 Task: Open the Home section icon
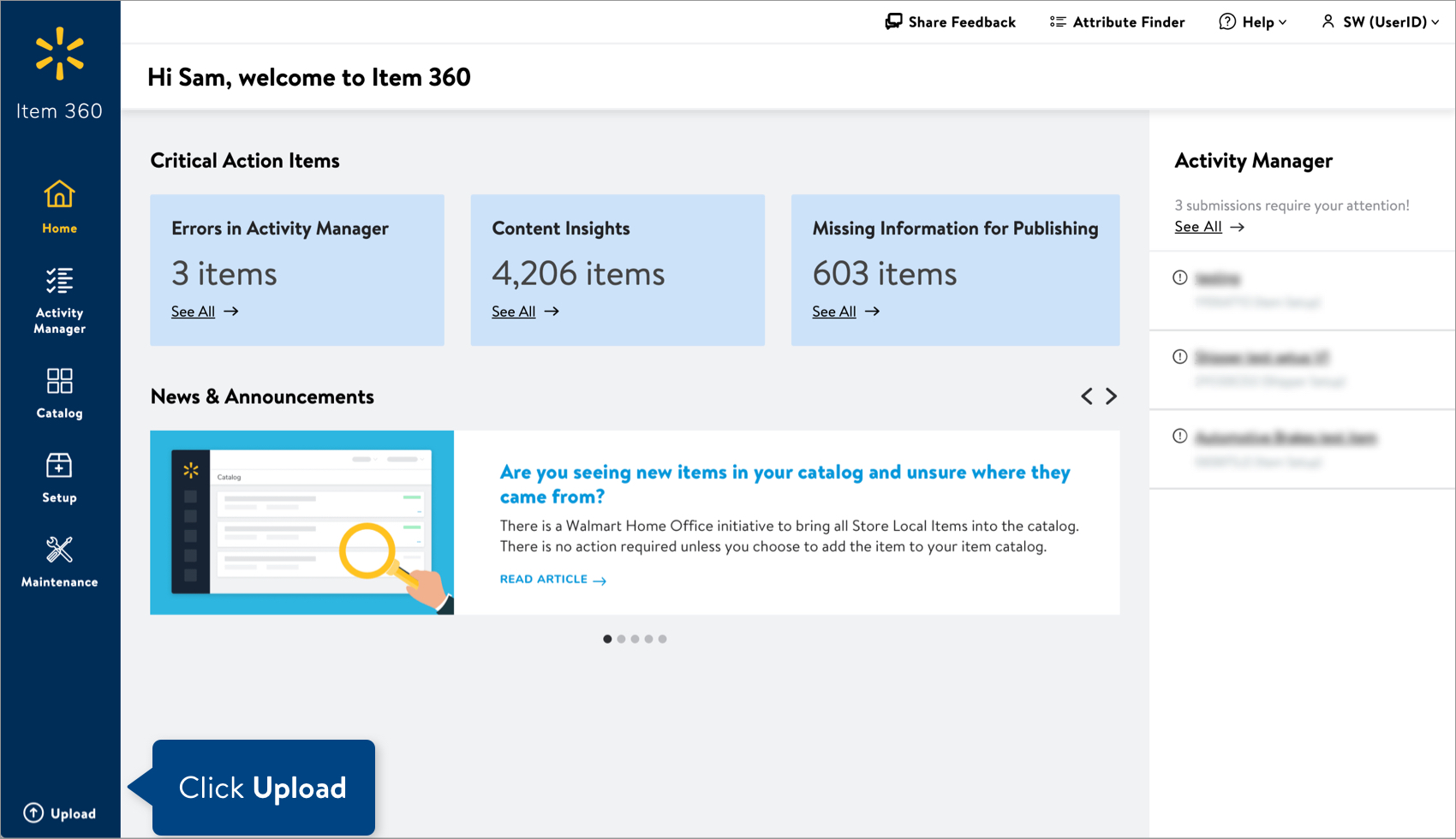click(59, 194)
